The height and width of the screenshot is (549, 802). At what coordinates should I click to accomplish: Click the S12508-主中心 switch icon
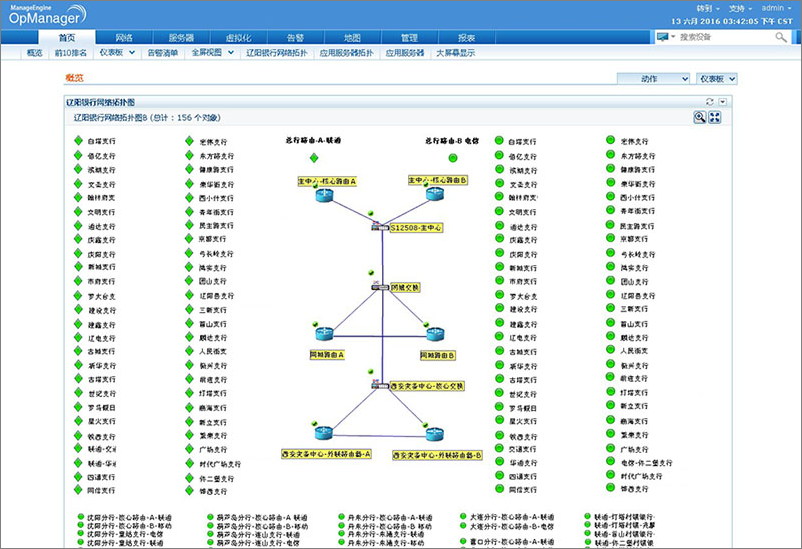click(x=380, y=227)
